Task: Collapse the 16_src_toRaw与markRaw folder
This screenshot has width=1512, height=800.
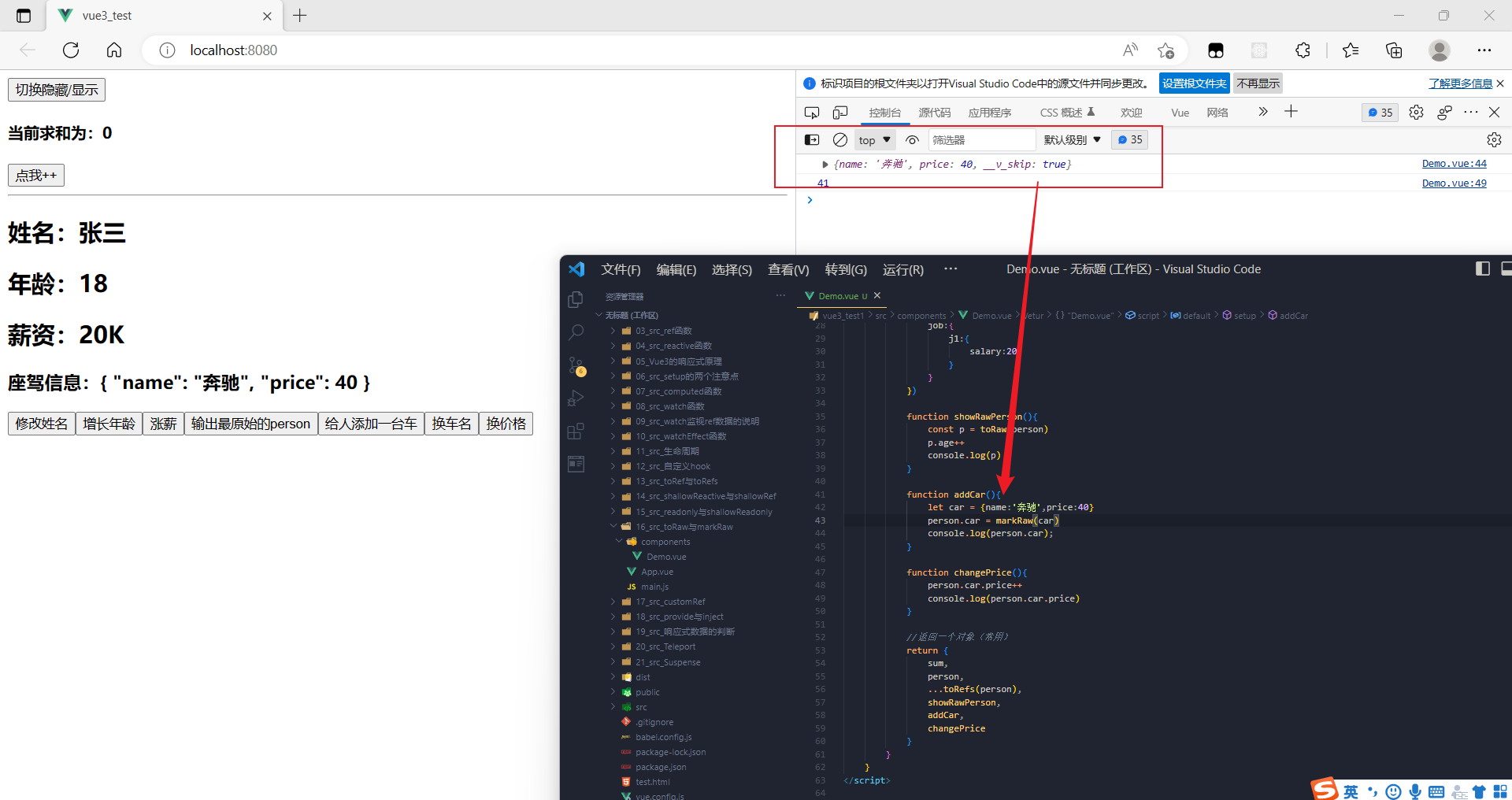Action: pyautogui.click(x=684, y=527)
